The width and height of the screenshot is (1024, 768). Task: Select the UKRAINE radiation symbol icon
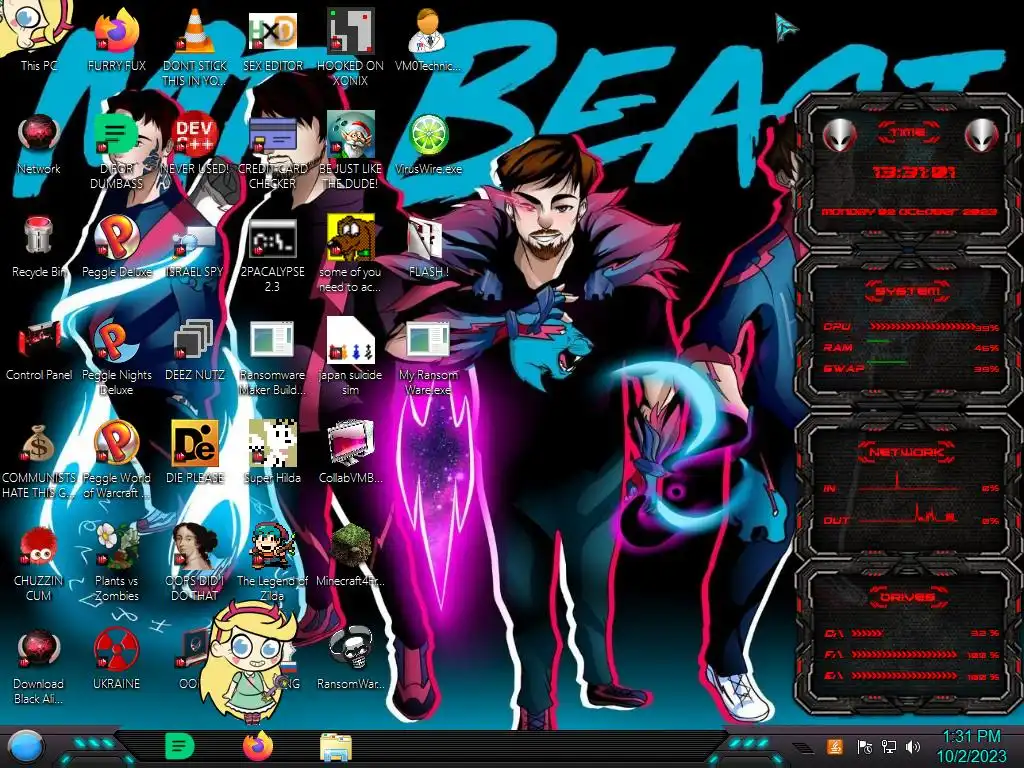tap(116, 658)
